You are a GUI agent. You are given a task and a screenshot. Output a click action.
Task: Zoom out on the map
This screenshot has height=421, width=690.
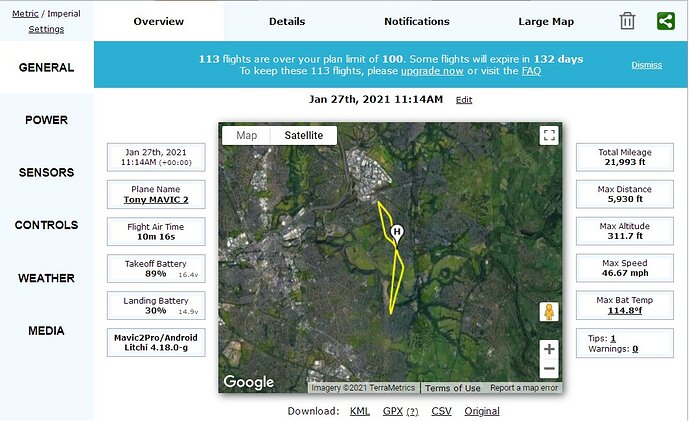(x=549, y=369)
